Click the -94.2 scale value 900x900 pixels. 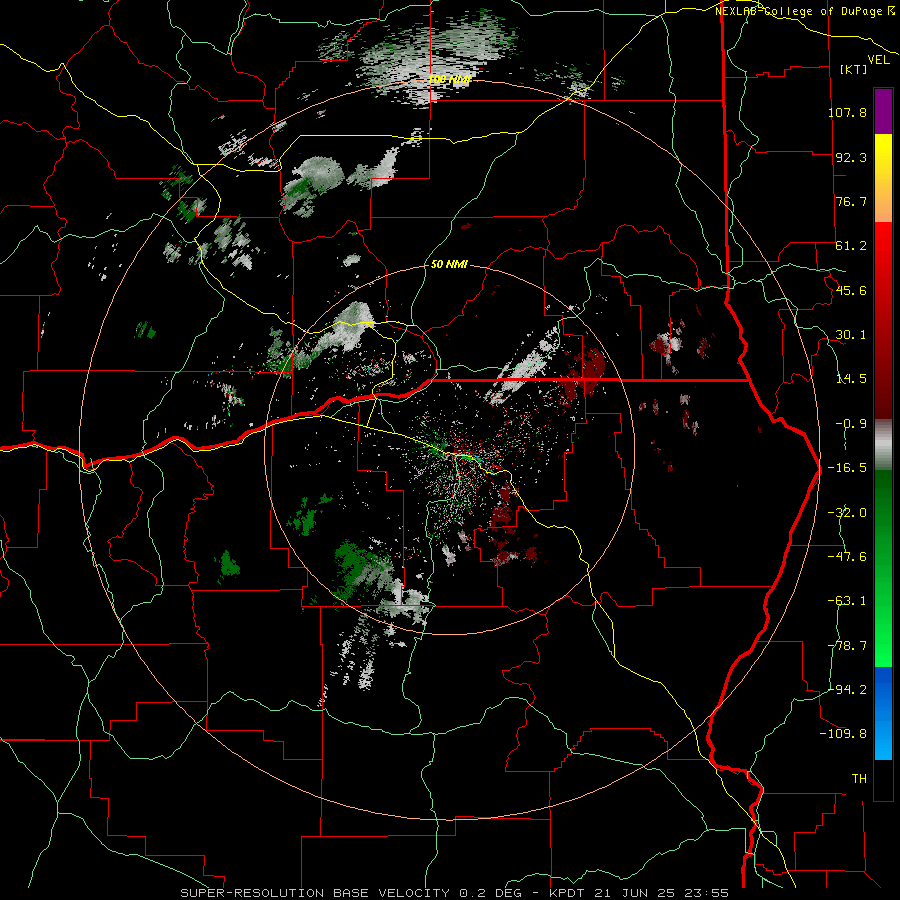[x=847, y=689]
